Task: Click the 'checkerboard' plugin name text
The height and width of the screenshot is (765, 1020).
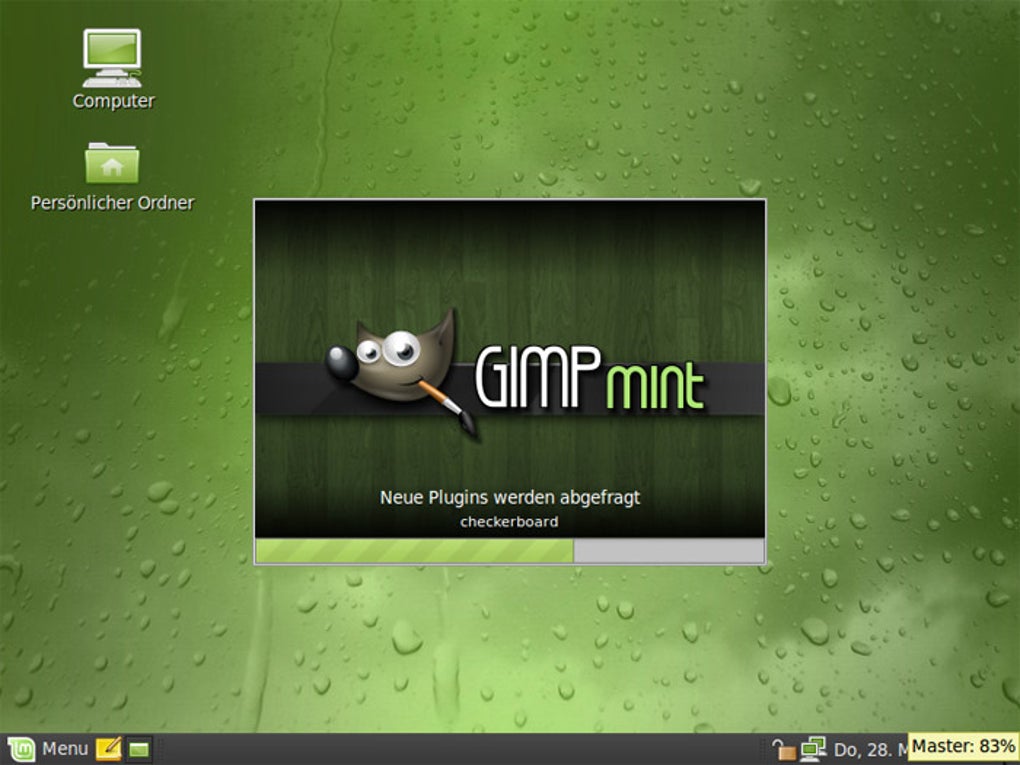Action: (x=509, y=522)
